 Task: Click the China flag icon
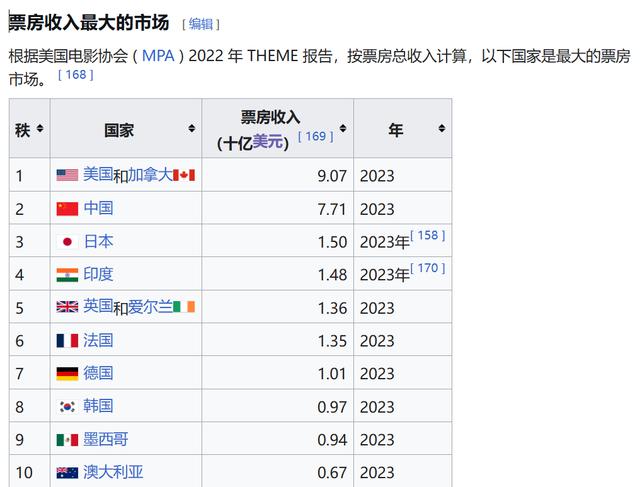tap(67, 209)
